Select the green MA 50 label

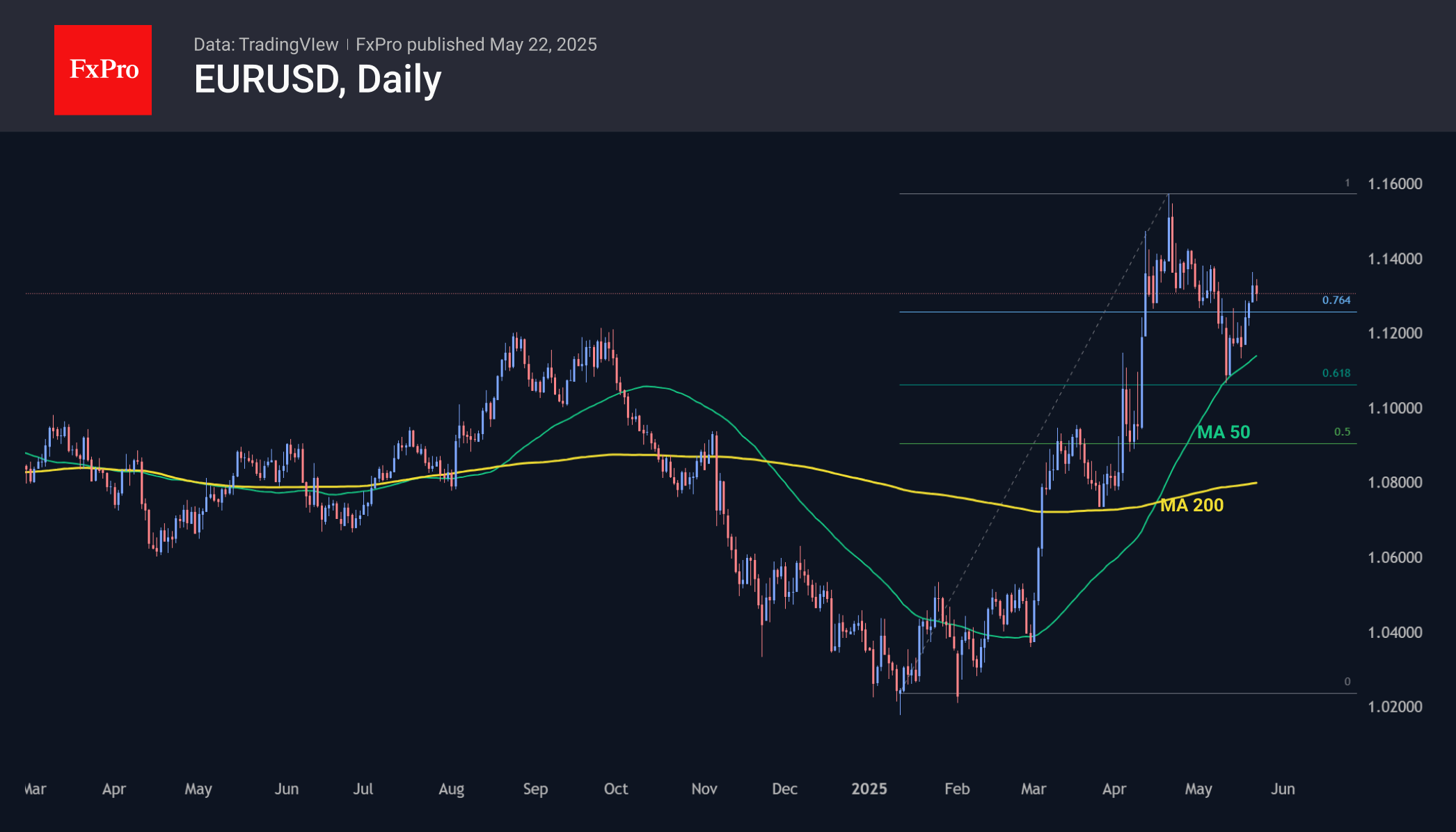(1223, 432)
